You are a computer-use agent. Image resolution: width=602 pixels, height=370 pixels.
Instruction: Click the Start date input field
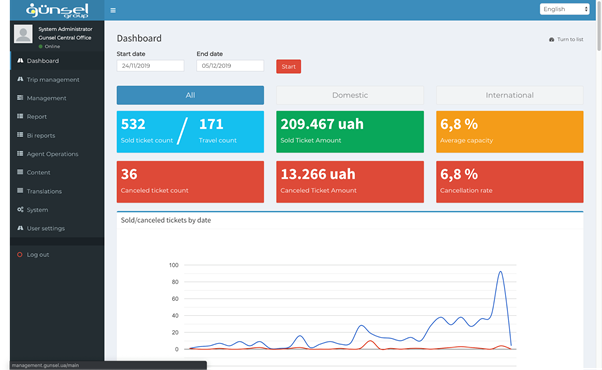(x=150, y=66)
